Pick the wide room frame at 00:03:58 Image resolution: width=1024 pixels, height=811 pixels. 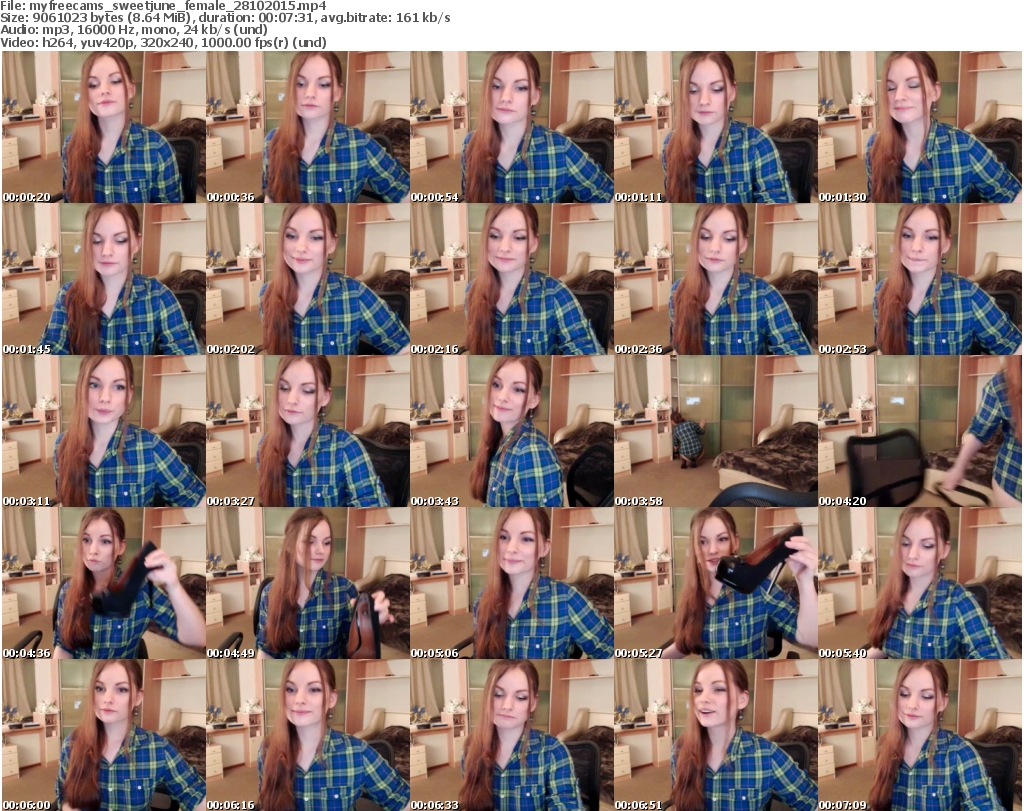pyautogui.click(x=716, y=431)
